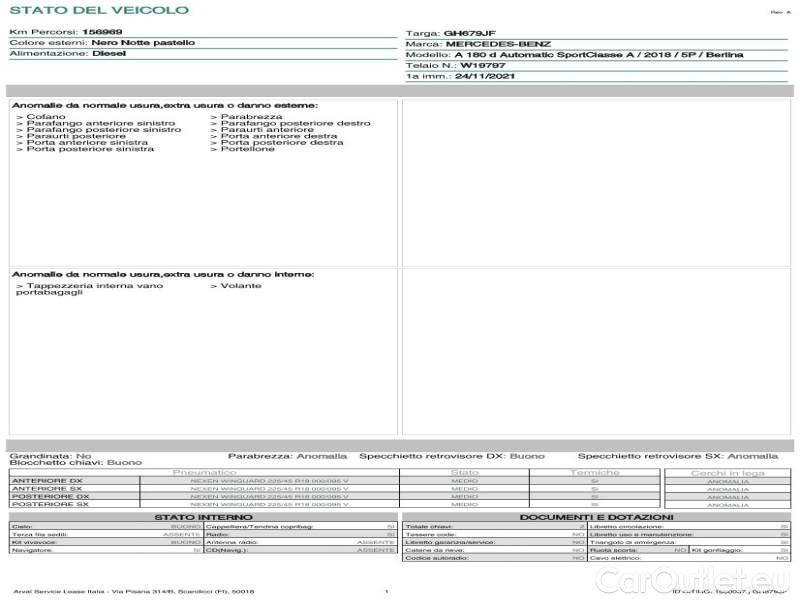The width and height of the screenshot is (800, 600).
Task: Click the 'Paraurti posteriore' anomaly entry
Action: click(x=76, y=136)
